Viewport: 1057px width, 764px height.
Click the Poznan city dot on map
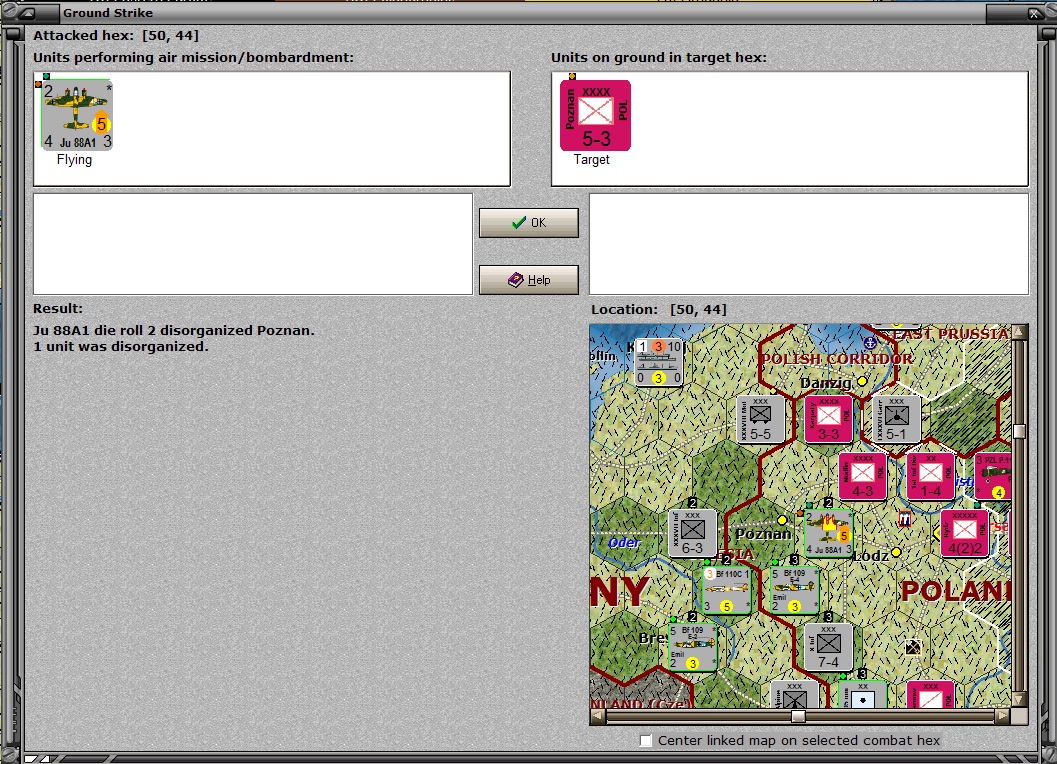tap(782, 520)
